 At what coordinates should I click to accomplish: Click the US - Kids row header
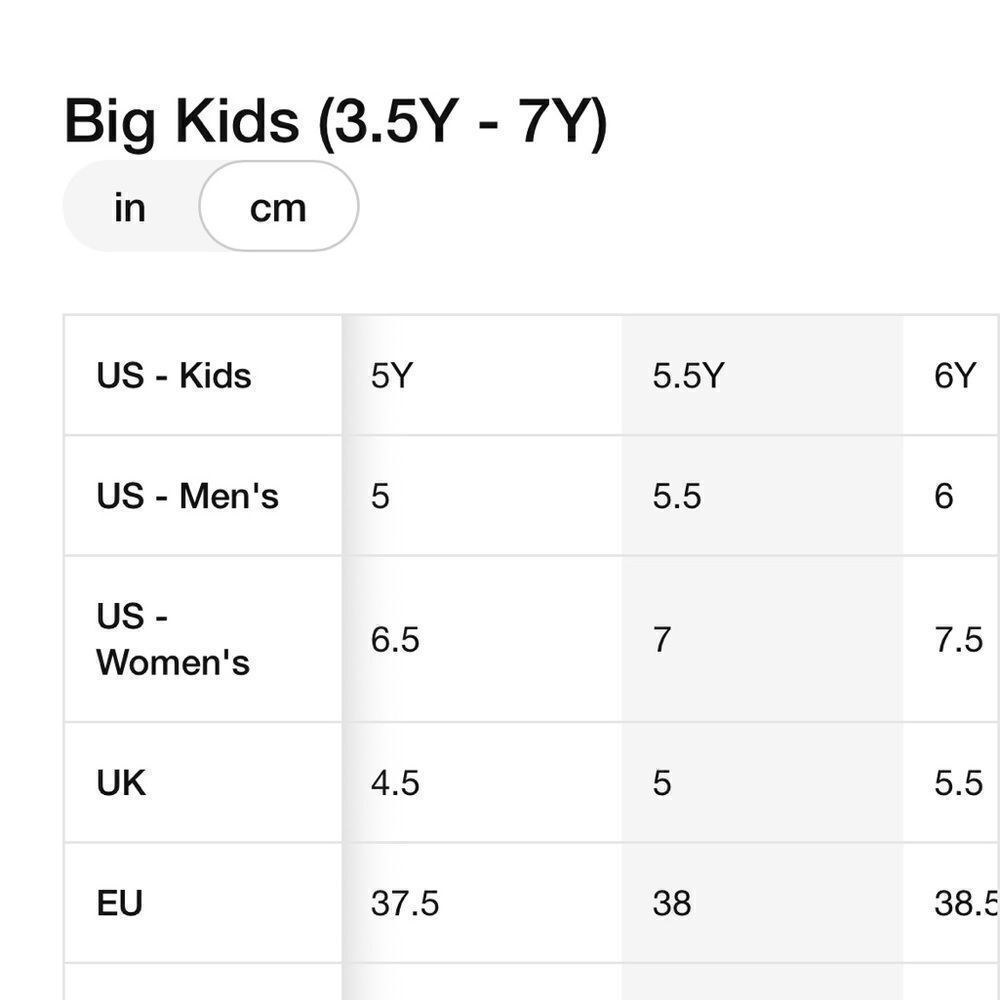click(x=174, y=376)
